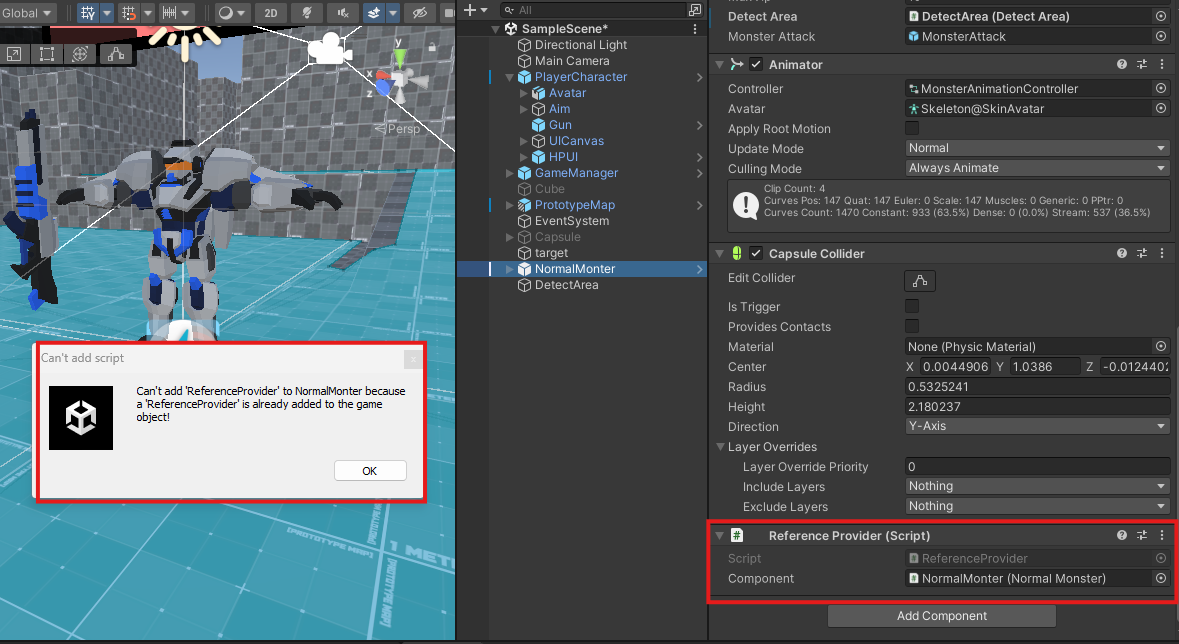Click the green Y axis of orientation gizmo
The width and height of the screenshot is (1179, 644).
point(400,56)
